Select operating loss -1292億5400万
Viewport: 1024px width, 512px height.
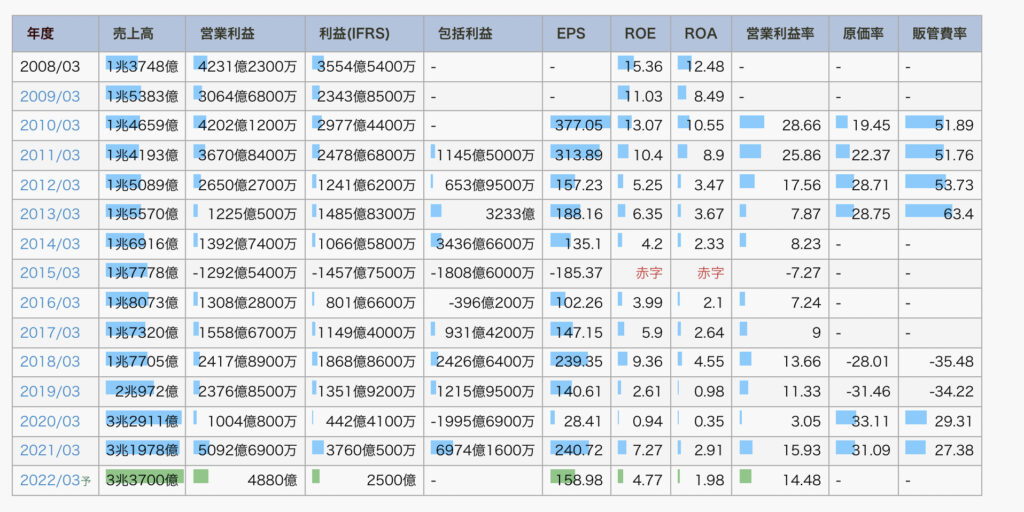(x=245, y=273)
